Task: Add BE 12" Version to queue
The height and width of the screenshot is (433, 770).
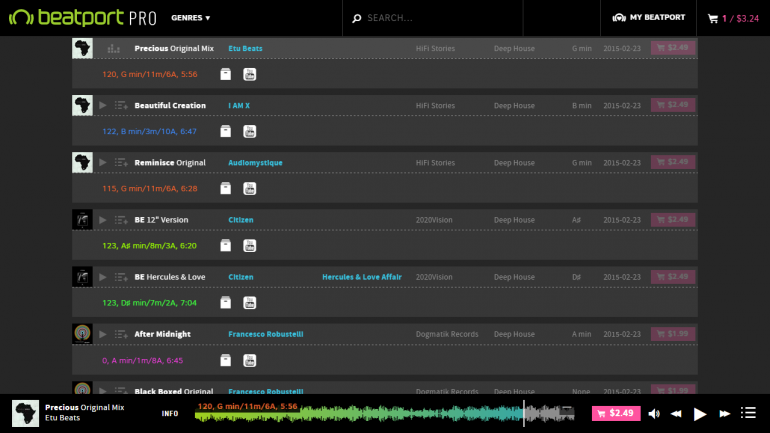Action: pyautogui.click(x=121, y=220)
